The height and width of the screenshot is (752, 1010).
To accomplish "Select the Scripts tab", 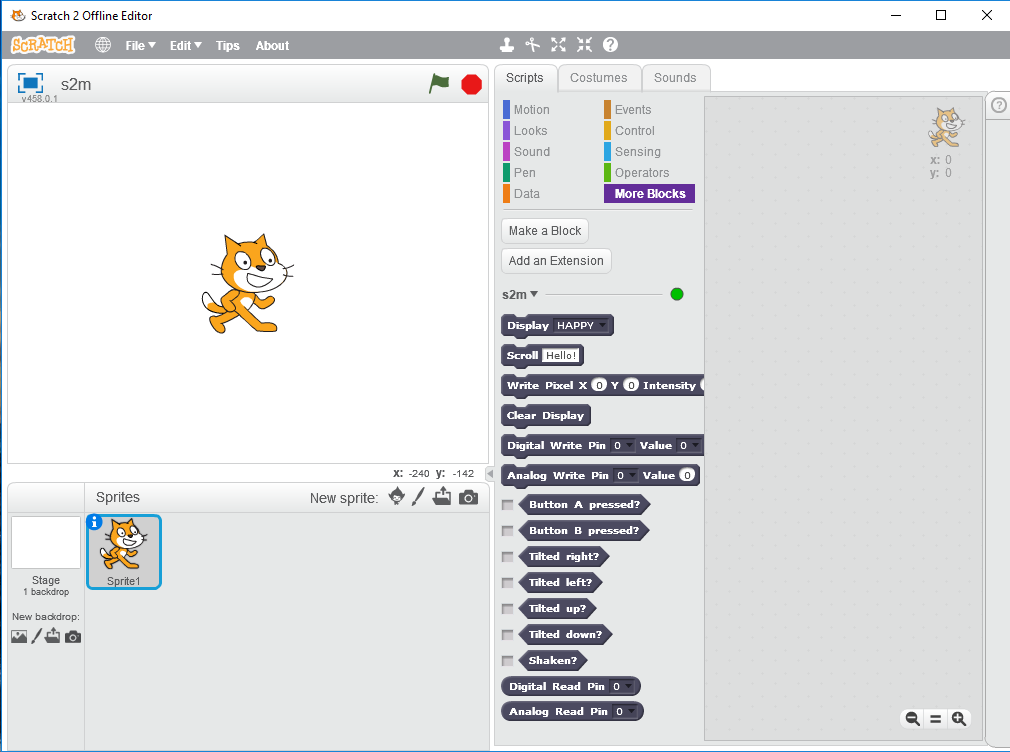I will click(524, 78).
